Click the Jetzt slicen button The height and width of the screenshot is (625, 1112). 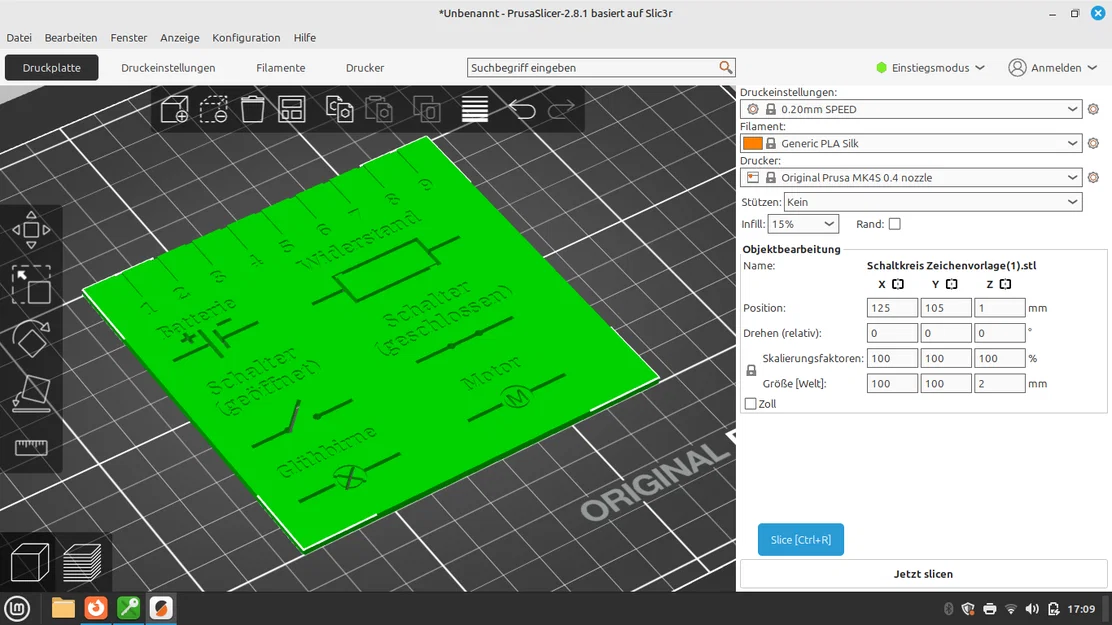923,574
